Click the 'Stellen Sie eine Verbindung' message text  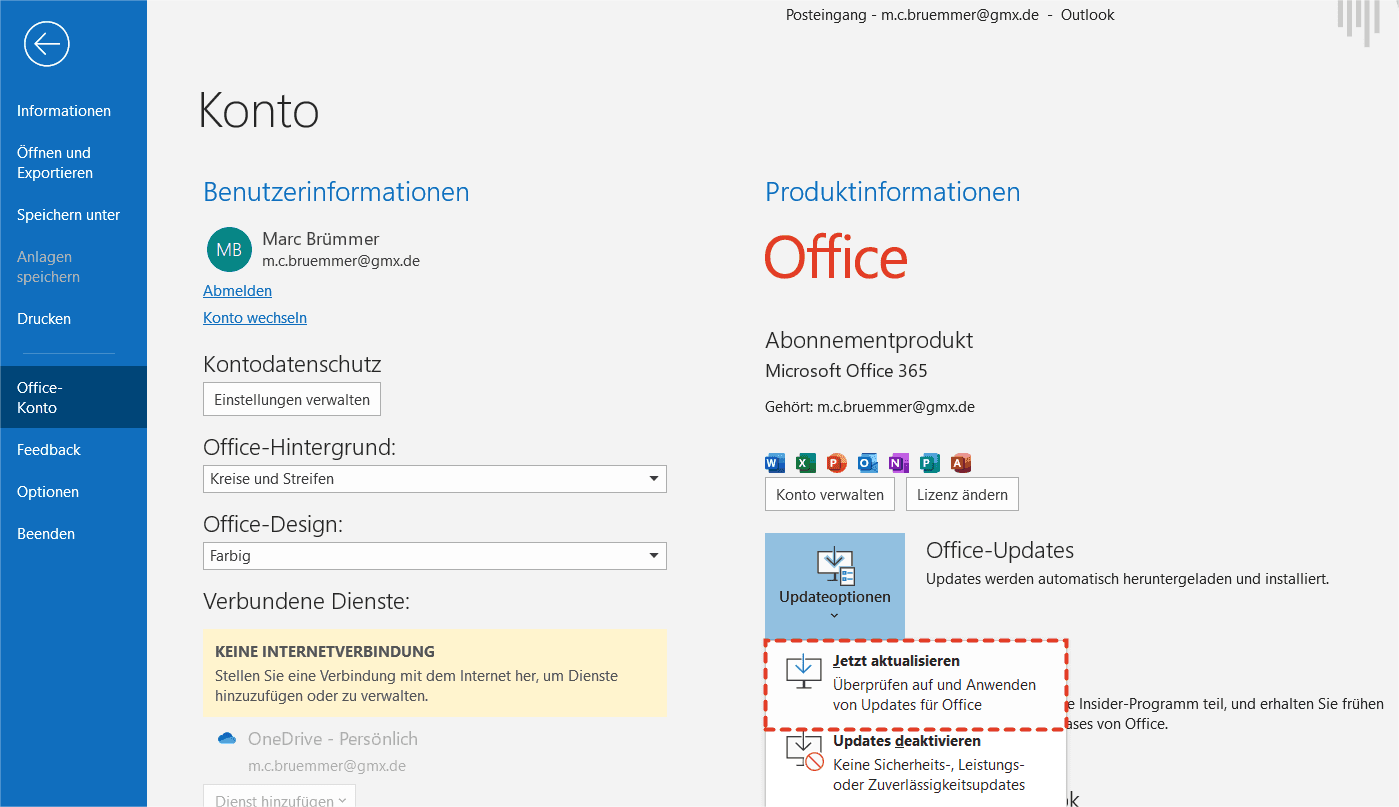pos(416,686)
